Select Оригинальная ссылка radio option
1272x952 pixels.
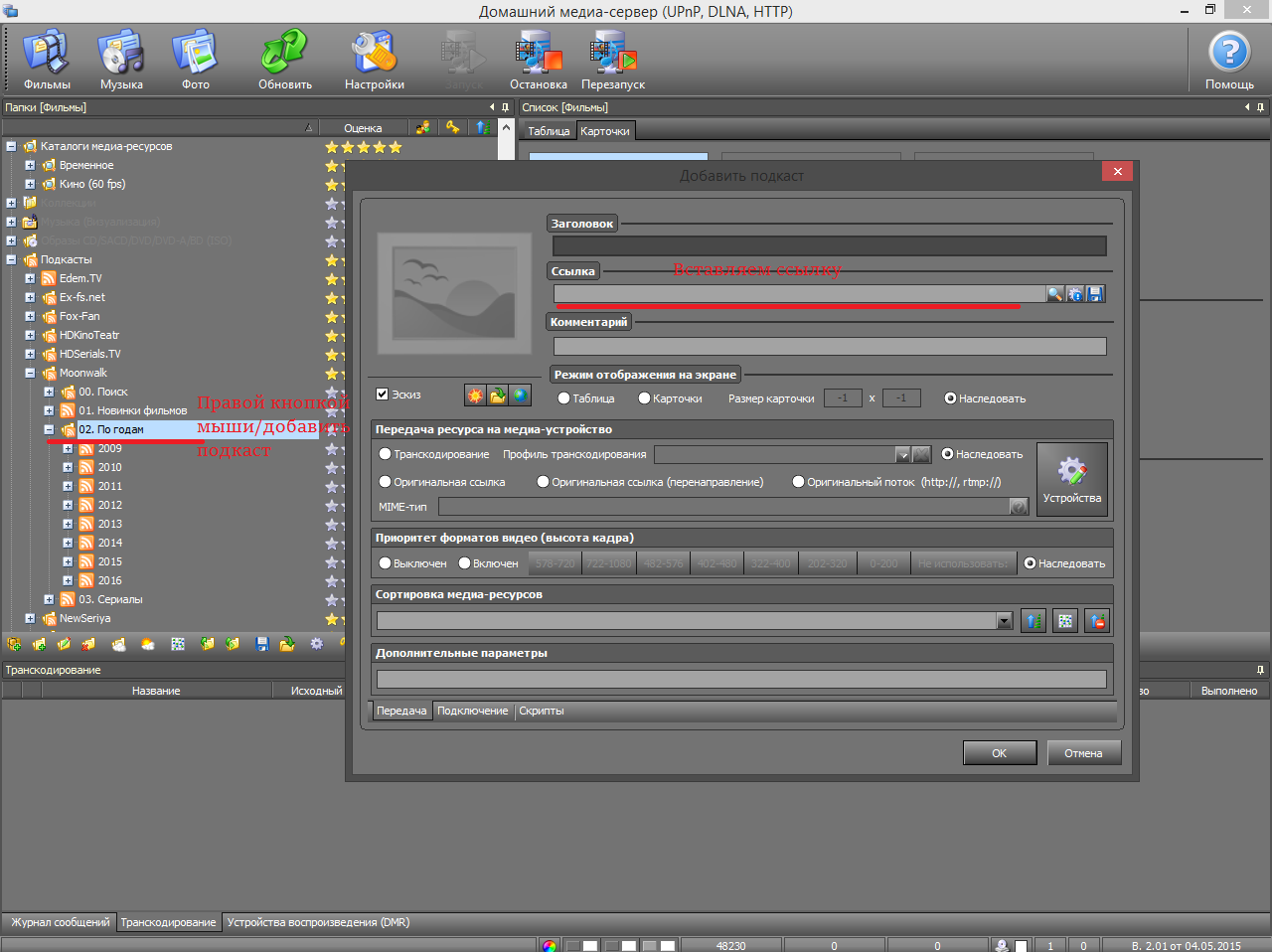coord(386,482)
